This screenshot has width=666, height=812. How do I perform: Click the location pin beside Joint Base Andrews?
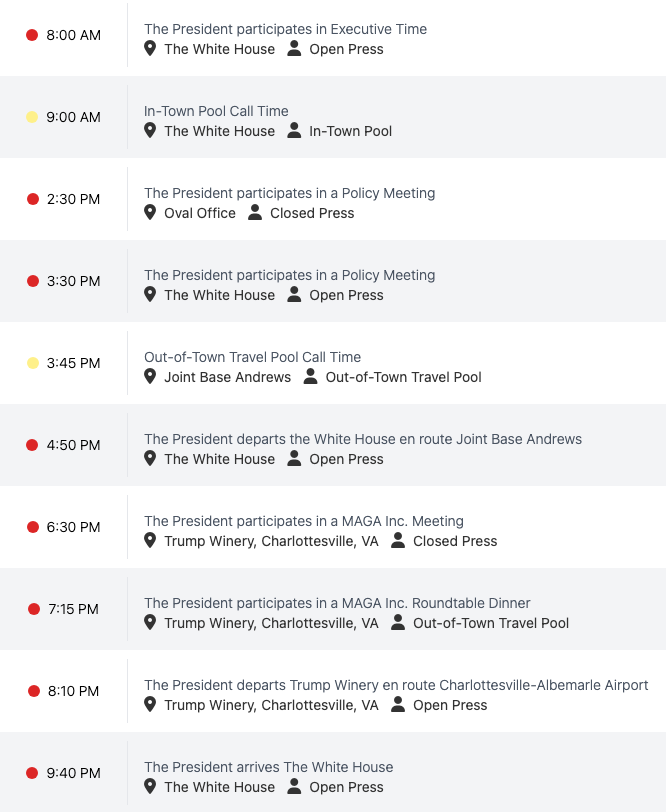(150, 377)
